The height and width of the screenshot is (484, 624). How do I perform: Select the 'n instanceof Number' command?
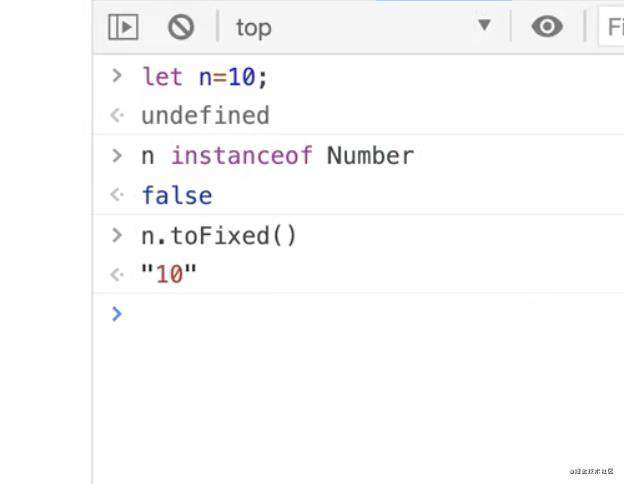coord(278,156)
